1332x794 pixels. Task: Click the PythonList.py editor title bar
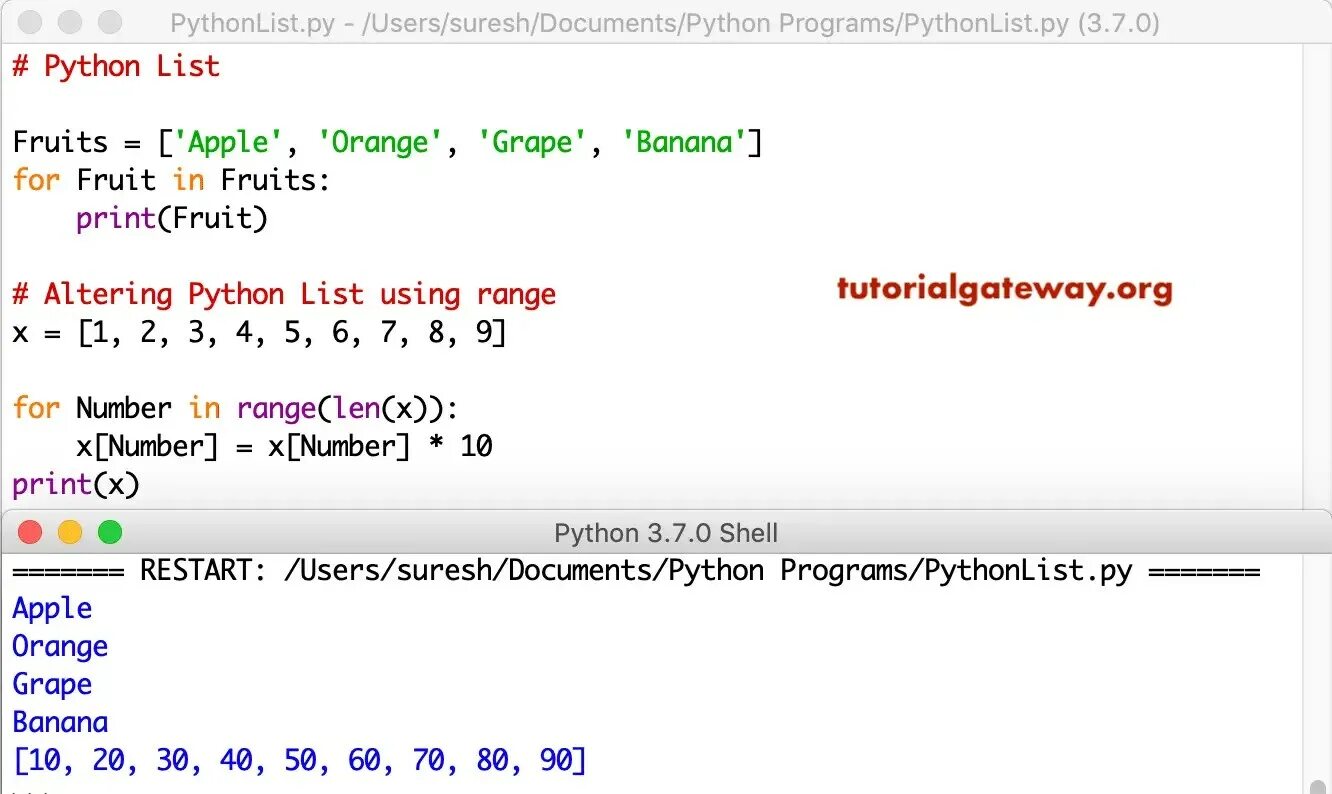pos(666,22)
